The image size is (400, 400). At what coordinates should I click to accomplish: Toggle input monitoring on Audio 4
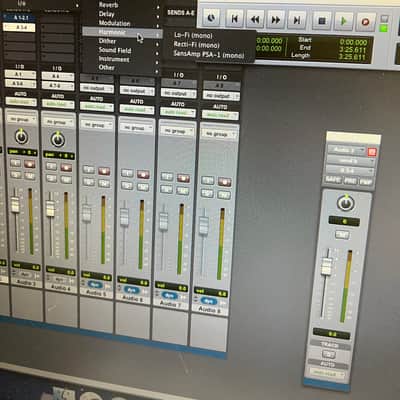point(51,166)
